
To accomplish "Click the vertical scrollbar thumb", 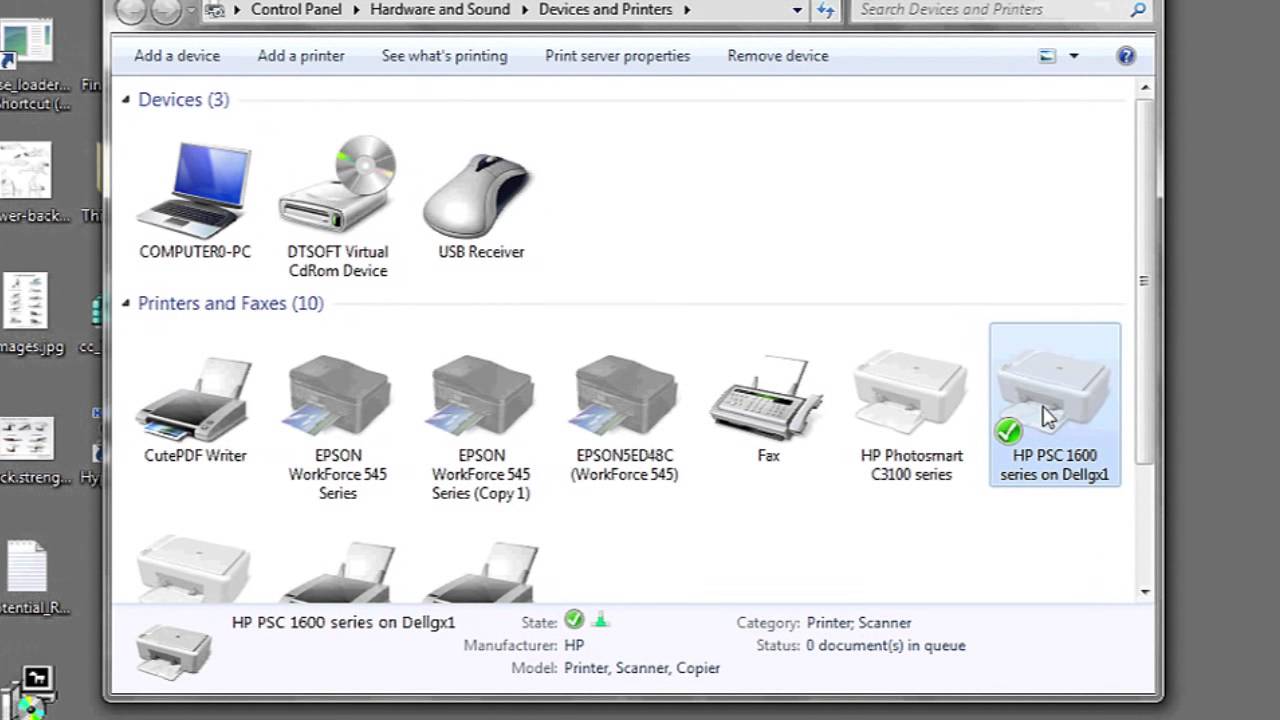I will pyautogui.click(x=1146, y=282).
